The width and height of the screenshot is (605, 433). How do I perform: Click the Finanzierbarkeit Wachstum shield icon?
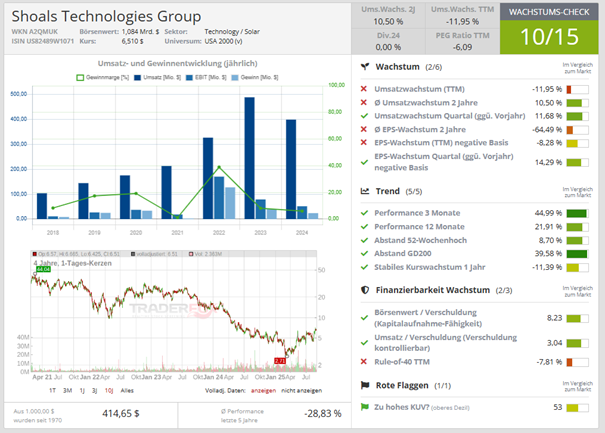coord(365,290)
